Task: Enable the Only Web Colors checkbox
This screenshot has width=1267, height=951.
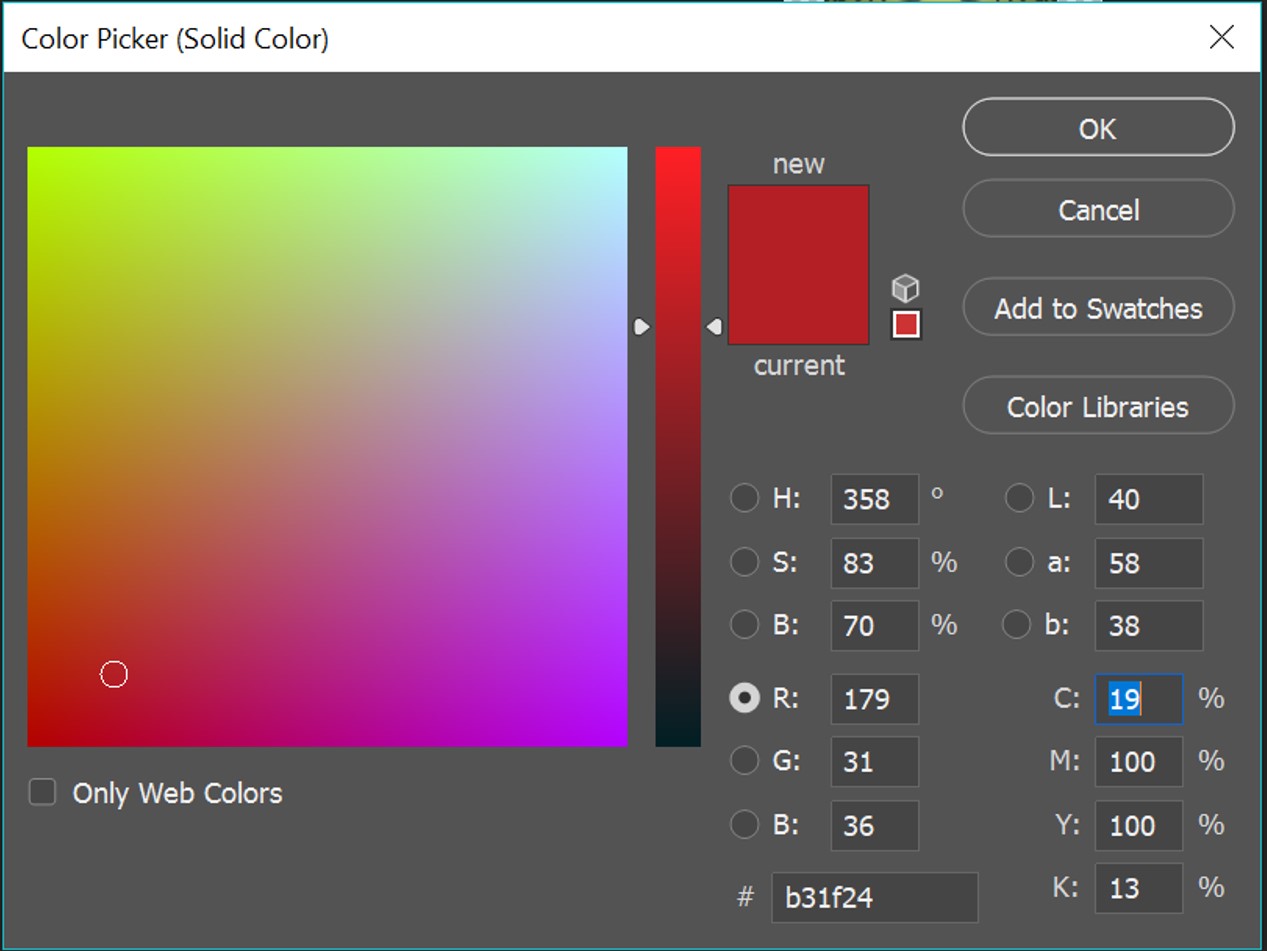Action: pos(42,793)
